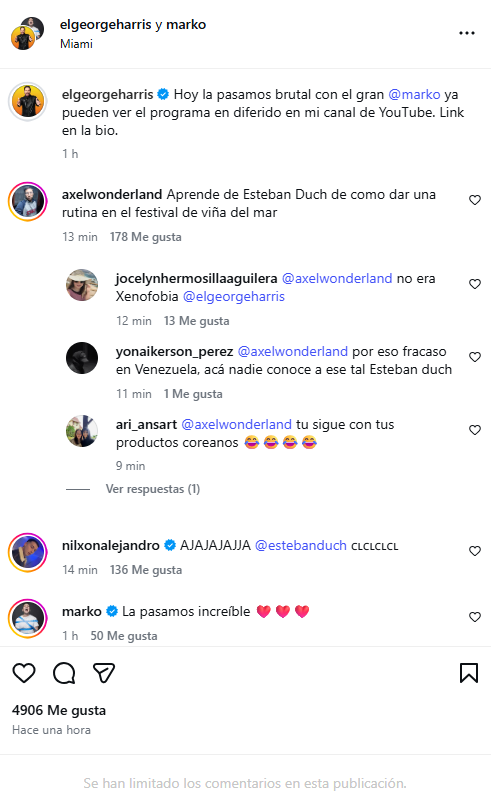View the 178 Me gusta on axelwonderland's comment
This screenshot has width=491, height=808.
(x=146, y=237)
